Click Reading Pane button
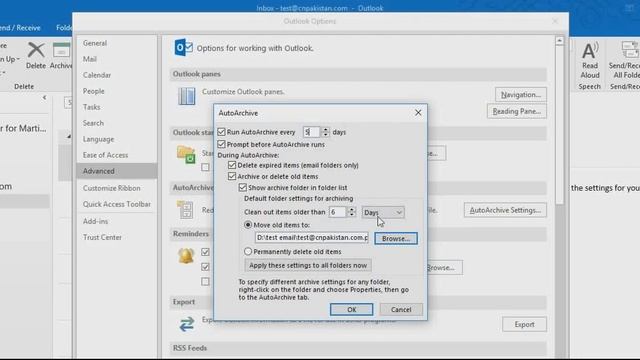 click(517, 111)
